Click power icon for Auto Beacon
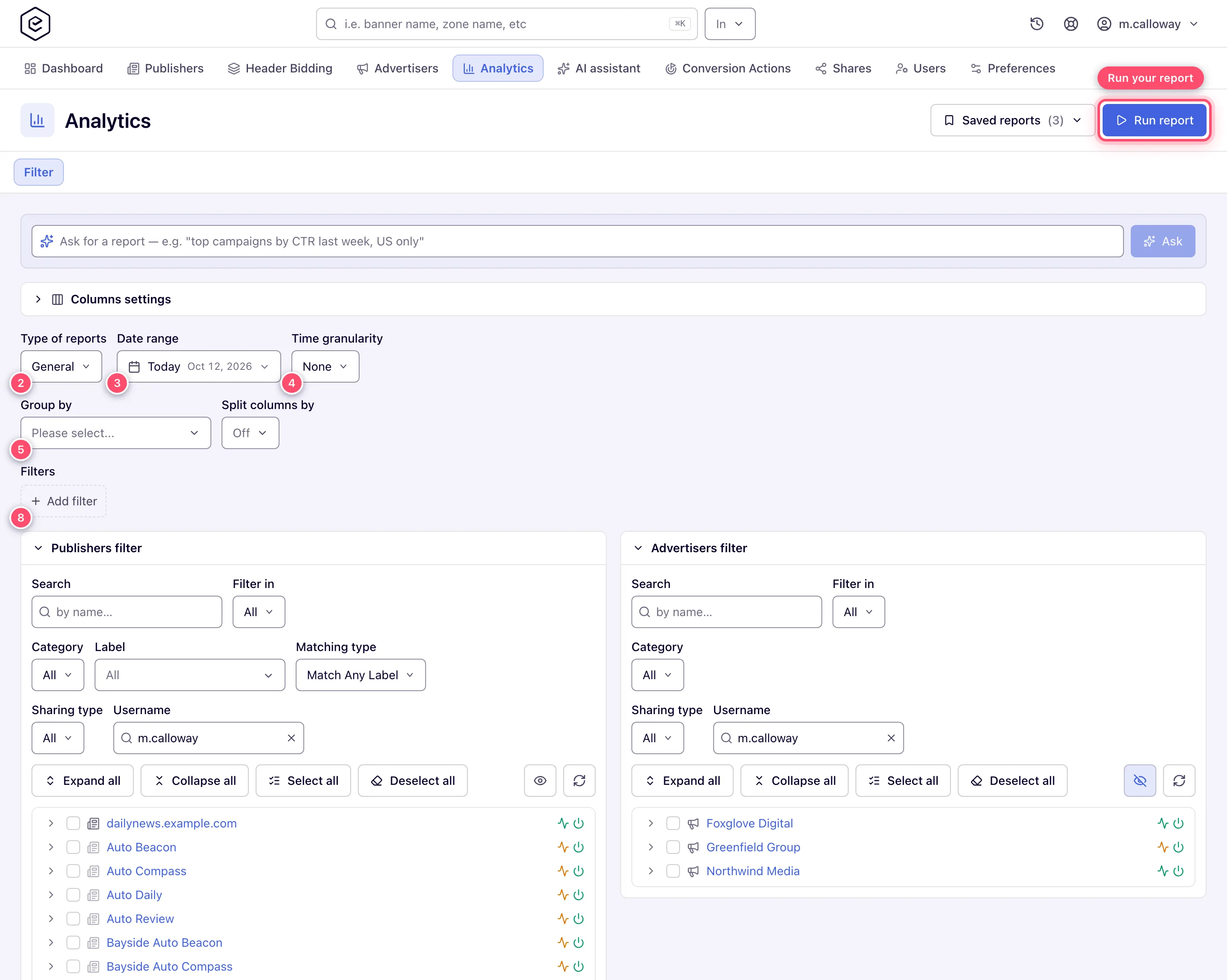The height and width of the screenshot is (980, 1227). 579,847
